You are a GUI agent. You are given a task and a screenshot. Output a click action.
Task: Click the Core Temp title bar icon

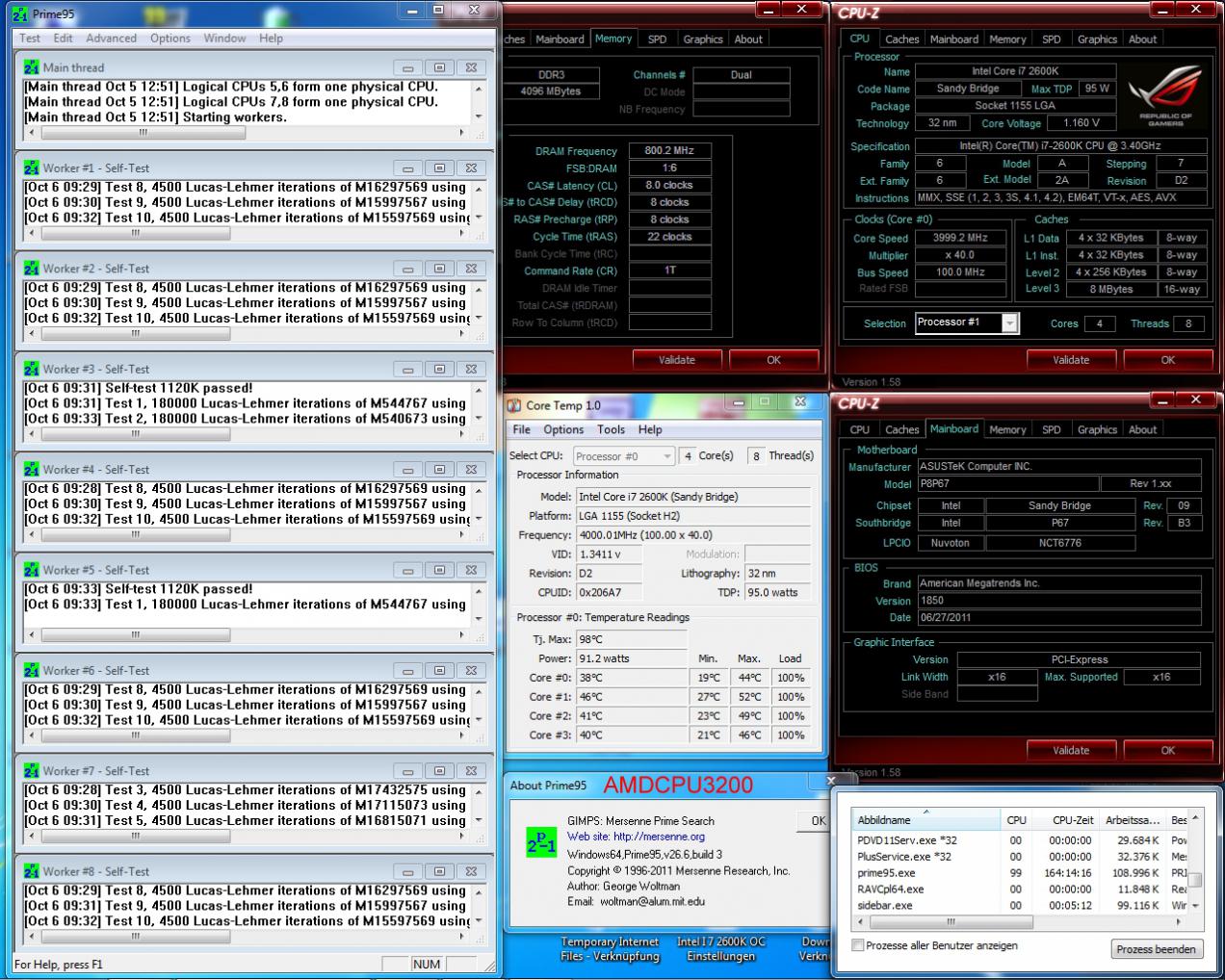pos(514,405)
